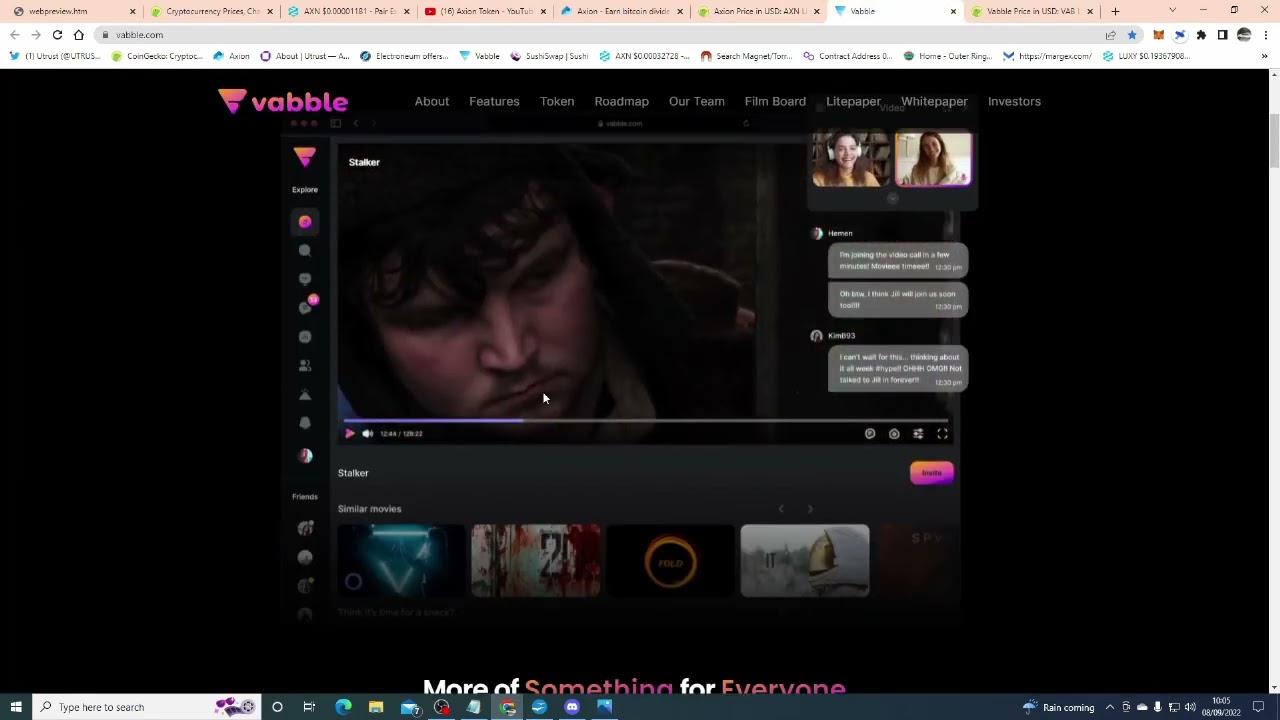The image size is (1280, 720).
Task: Open File Explorer from the taskbar
Action: click(376, 707)
